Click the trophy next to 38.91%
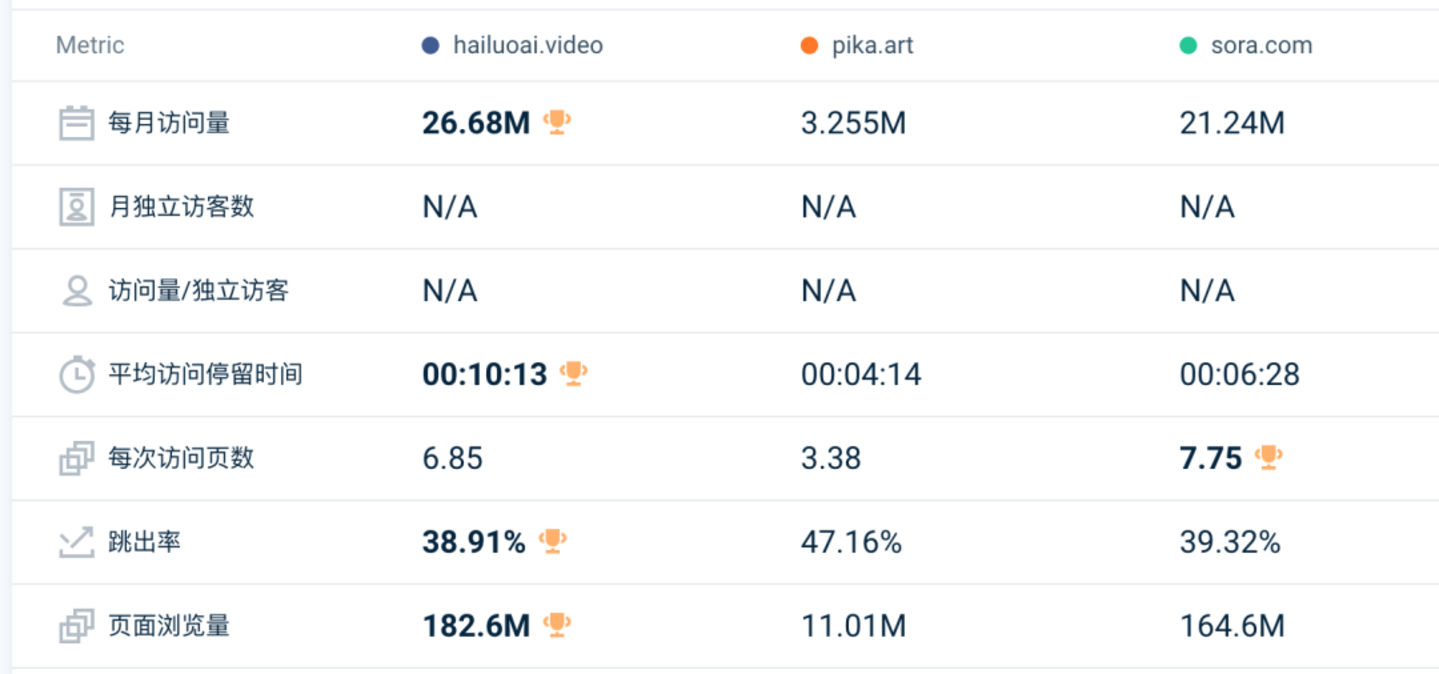Image resolution: width=1439 pixels, height=674 pixels. coord(552,542)
